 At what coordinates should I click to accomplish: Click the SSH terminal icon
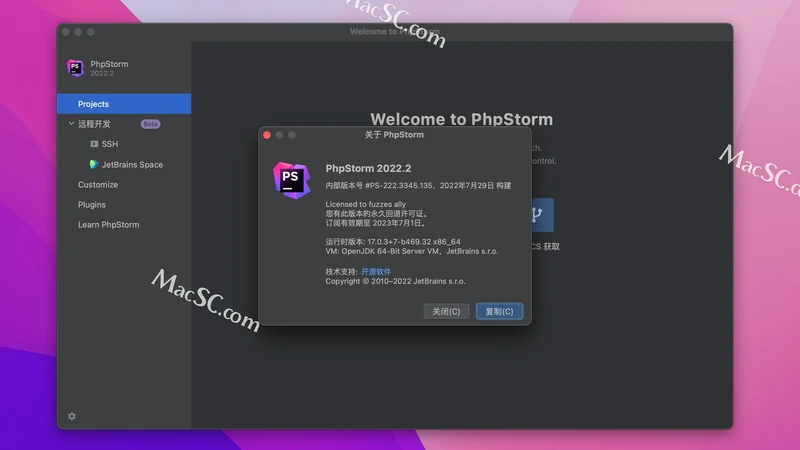94,144
